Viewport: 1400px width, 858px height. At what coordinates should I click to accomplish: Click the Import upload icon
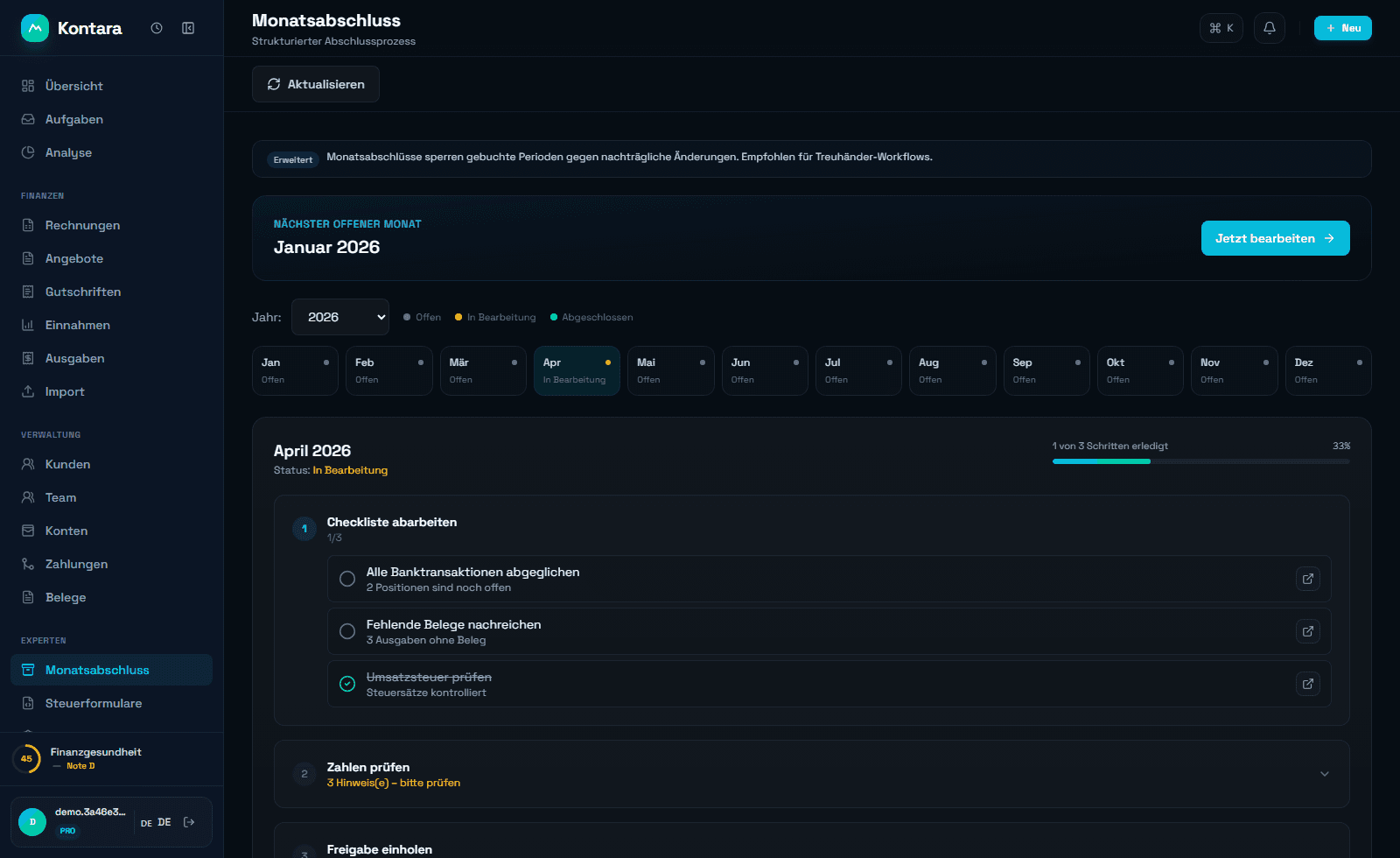coord(28,391)
